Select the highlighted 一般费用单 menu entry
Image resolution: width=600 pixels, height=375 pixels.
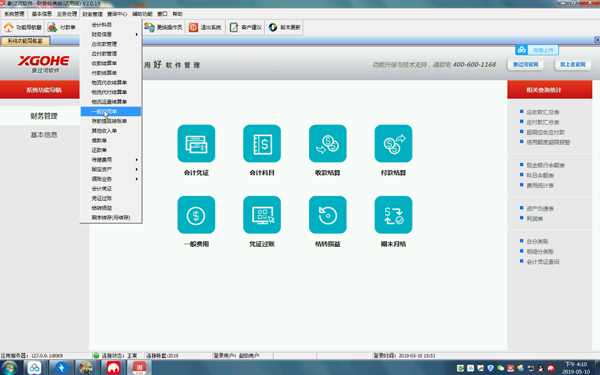pyautogui.click(x=111, y=111)
